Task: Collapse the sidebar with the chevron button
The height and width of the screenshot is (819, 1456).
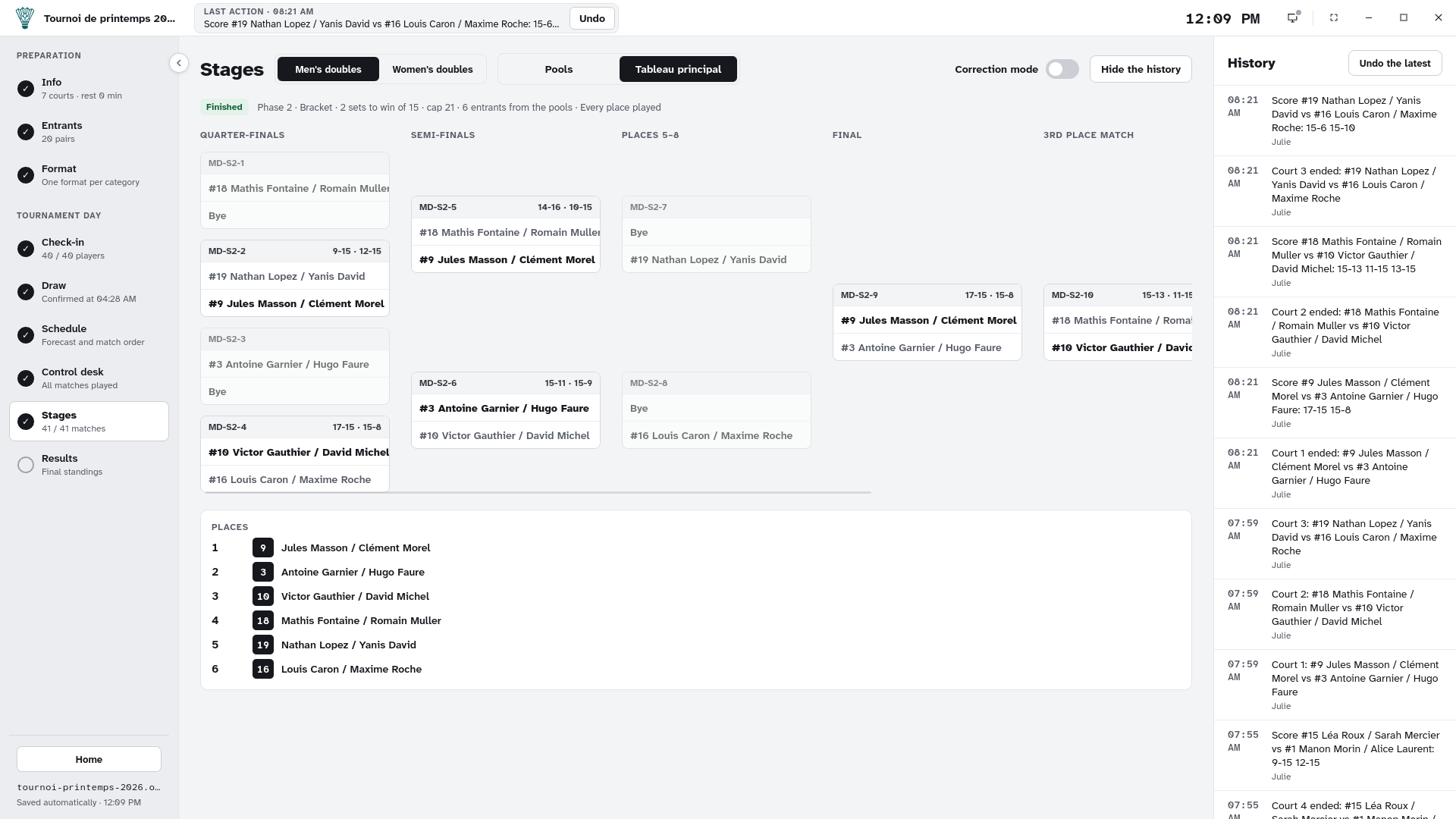Action: [179, 63]
